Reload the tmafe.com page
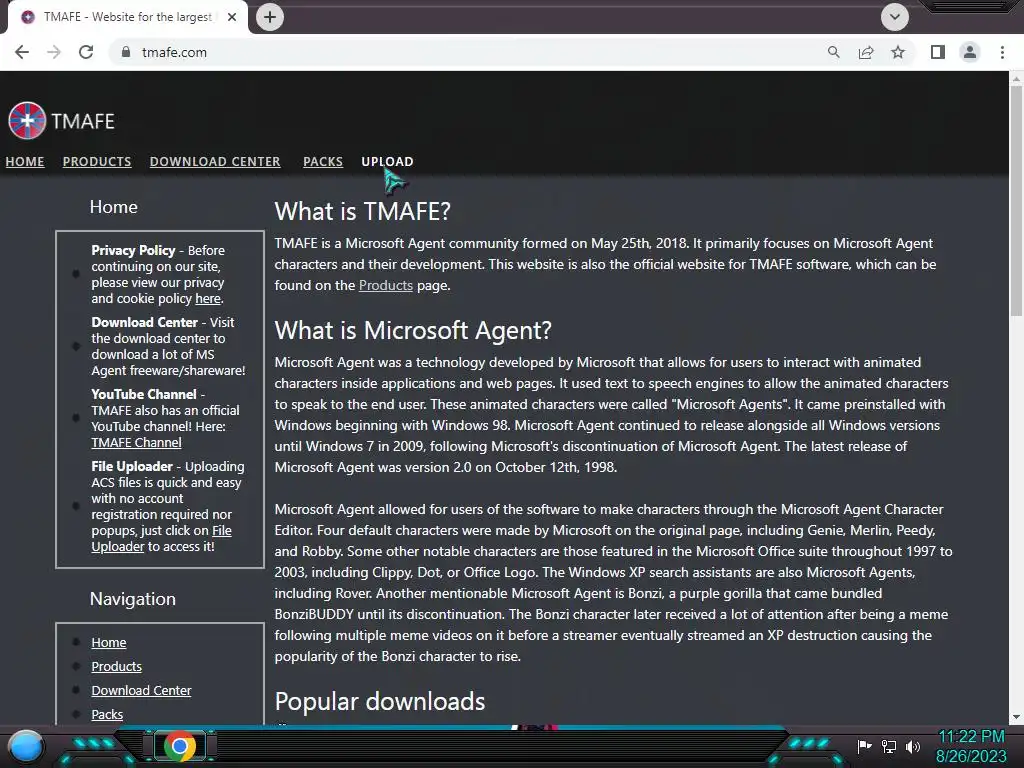 [x=86, y=52]
